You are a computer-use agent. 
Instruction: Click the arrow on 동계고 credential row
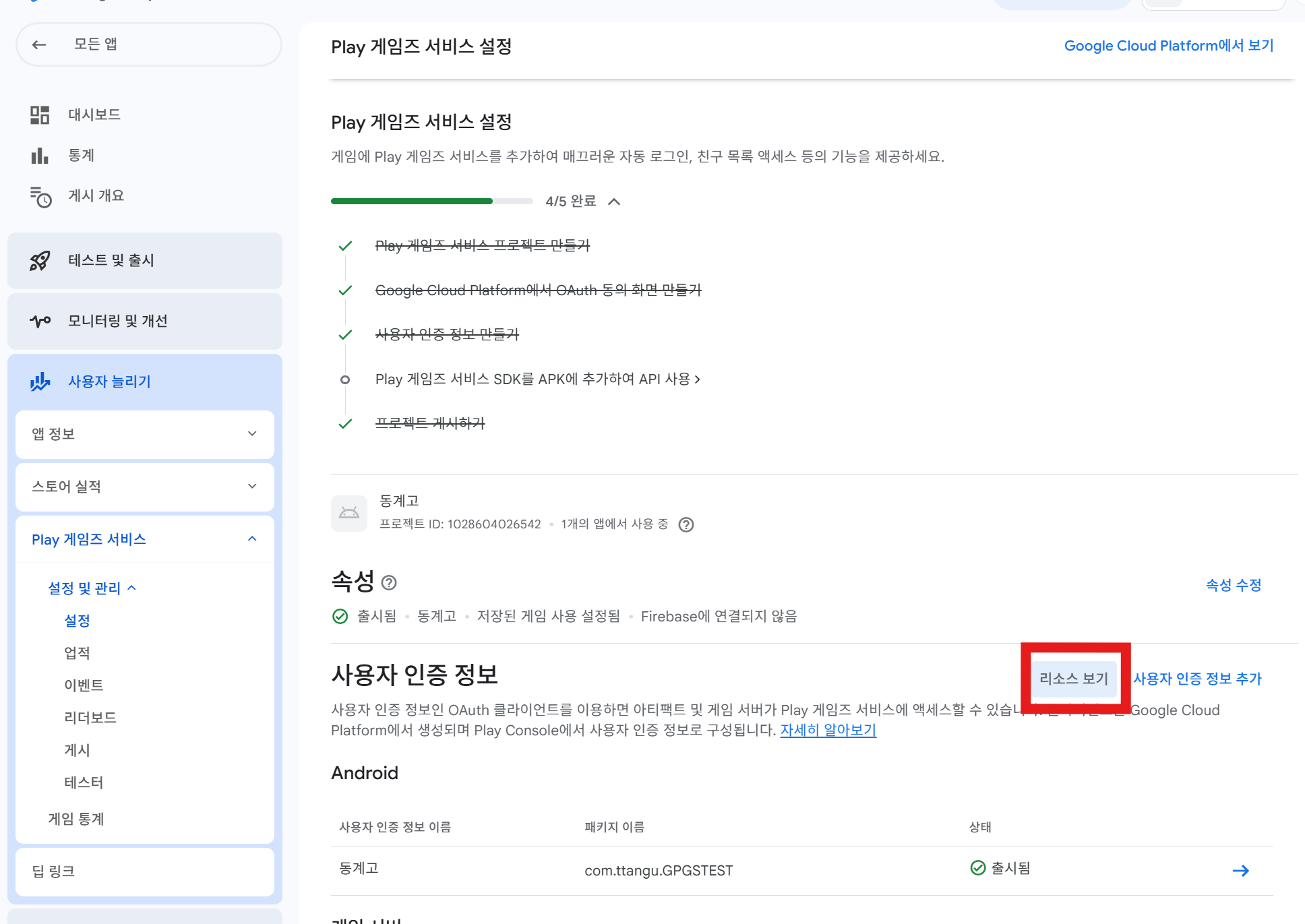(1240, 871)
